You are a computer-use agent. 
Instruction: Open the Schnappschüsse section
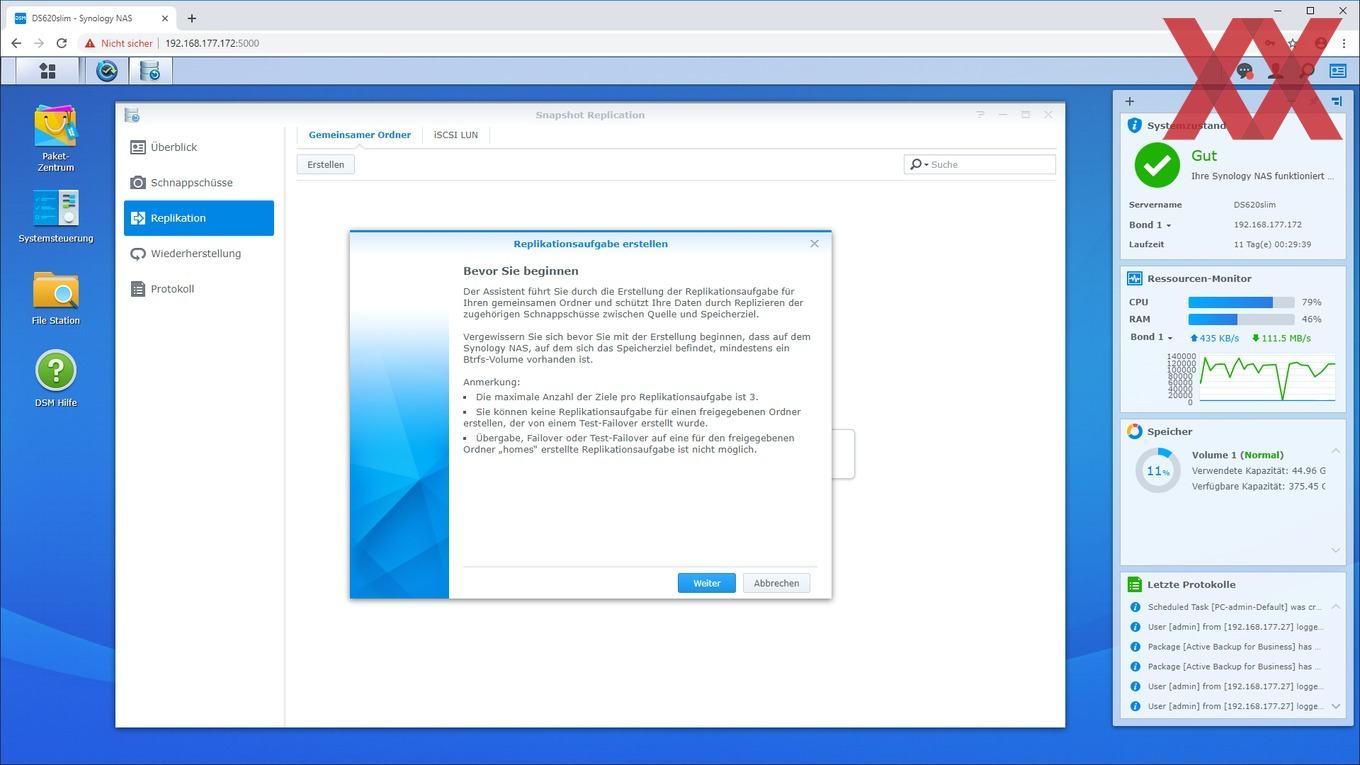click(x=199, y=183)
